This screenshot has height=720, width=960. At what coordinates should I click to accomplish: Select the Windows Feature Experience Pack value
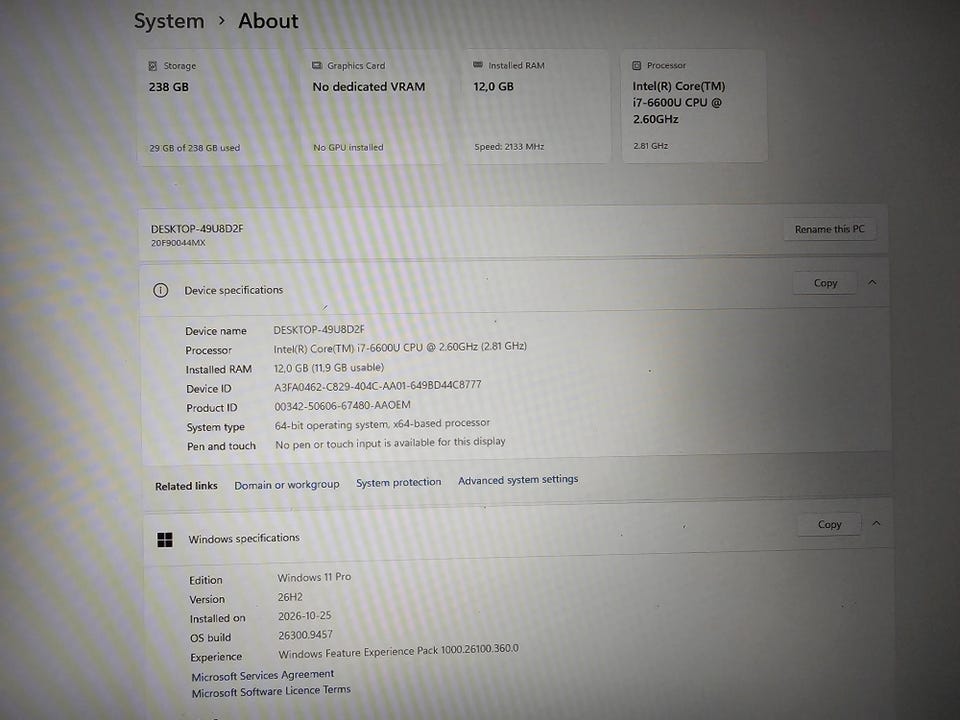[399, 651]
